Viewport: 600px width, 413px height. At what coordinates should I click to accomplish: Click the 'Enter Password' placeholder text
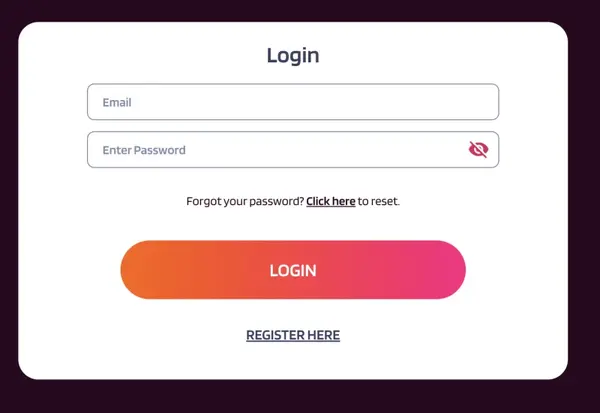tap(144, 150)
